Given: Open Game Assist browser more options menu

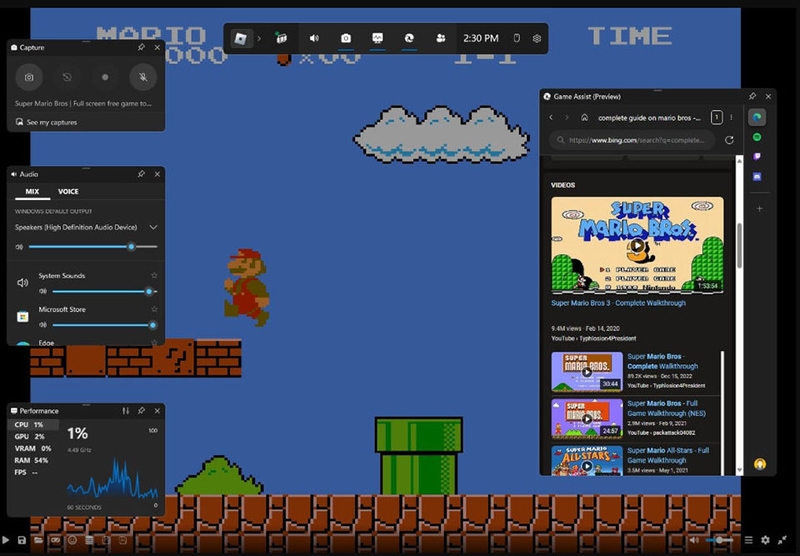Looking at the screenshot, I should pos(731,117).
